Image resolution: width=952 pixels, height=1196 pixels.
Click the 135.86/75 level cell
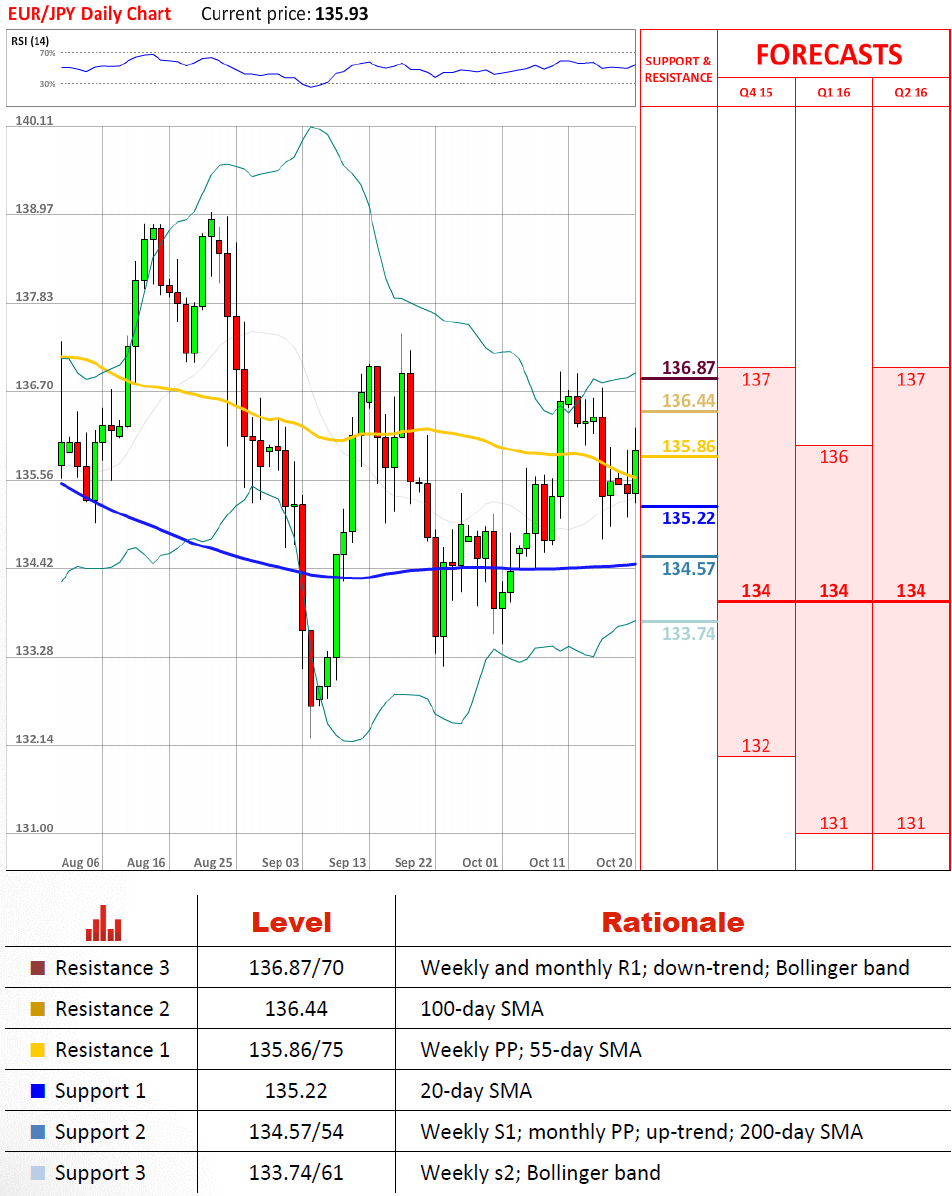click(296, 1050)
